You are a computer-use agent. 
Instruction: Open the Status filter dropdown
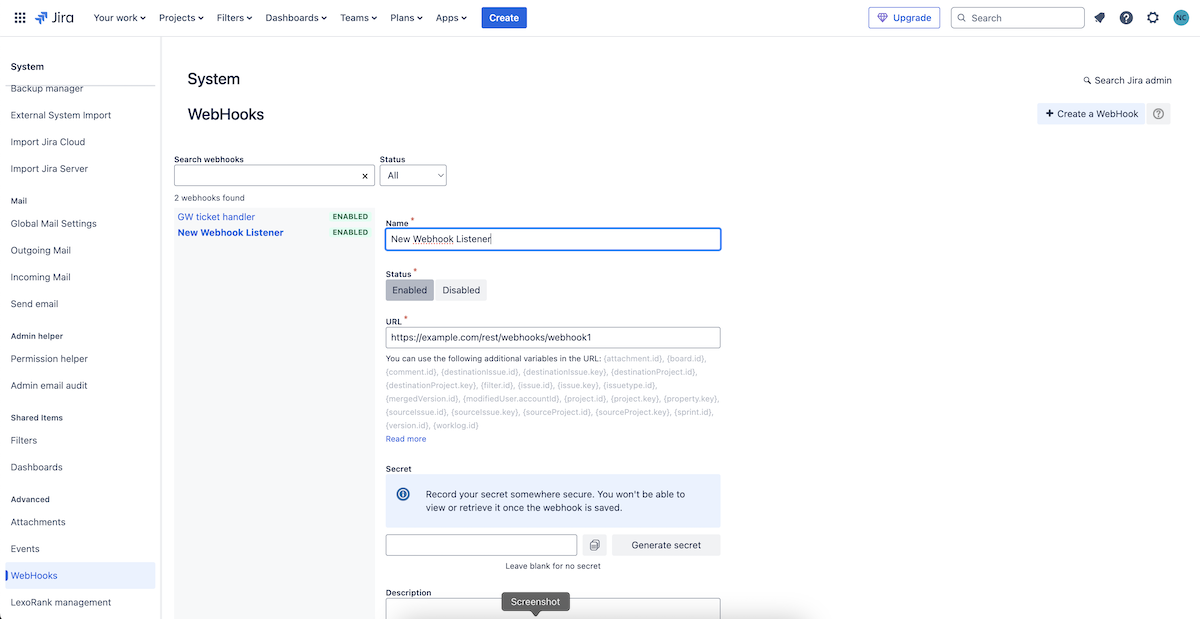pos(413,174)
